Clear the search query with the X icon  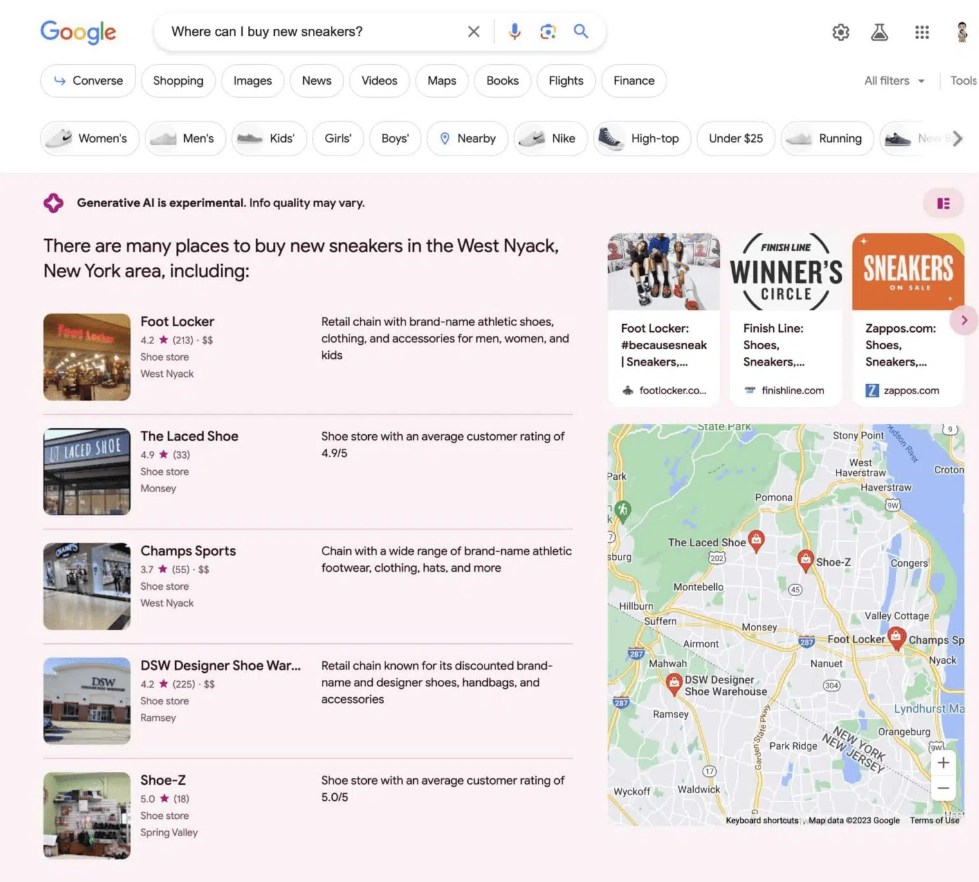click(x=474, y=32)
